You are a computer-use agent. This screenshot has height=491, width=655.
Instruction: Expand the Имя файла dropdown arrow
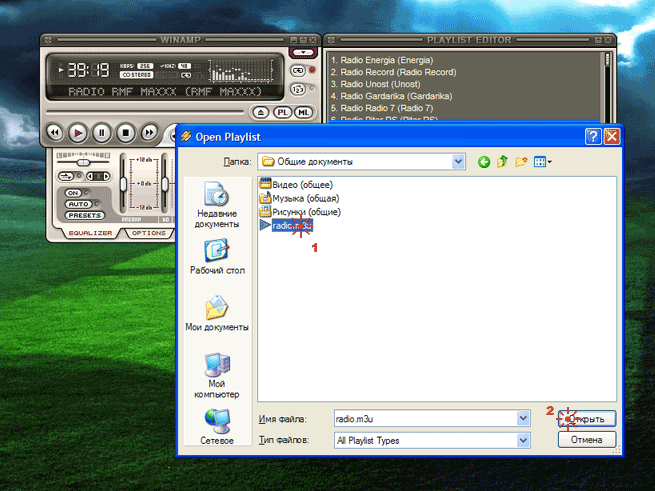coord(523,418)
